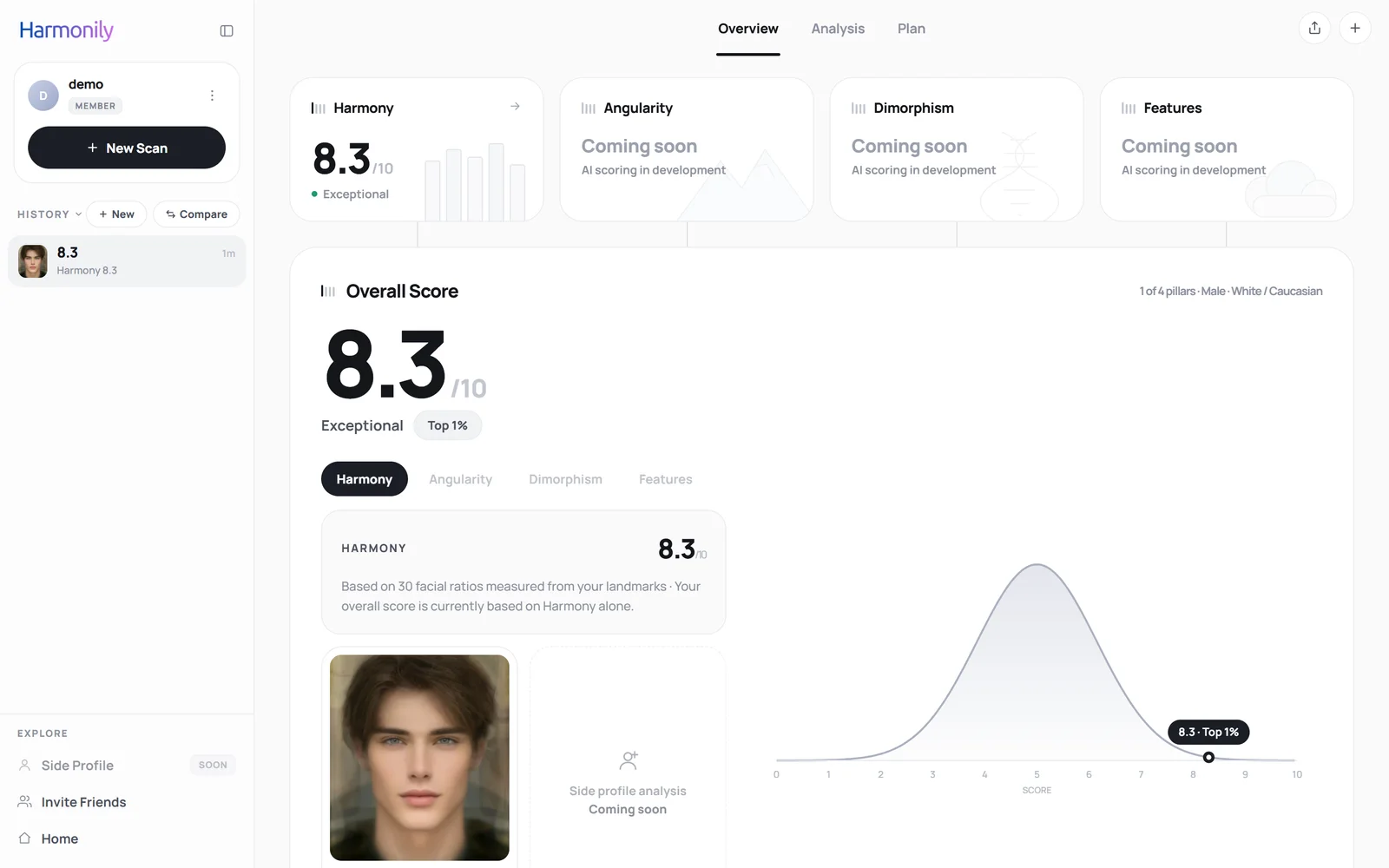Open the Angularity coming soon card
This screenshot has height=868, width=1389.
687,149
